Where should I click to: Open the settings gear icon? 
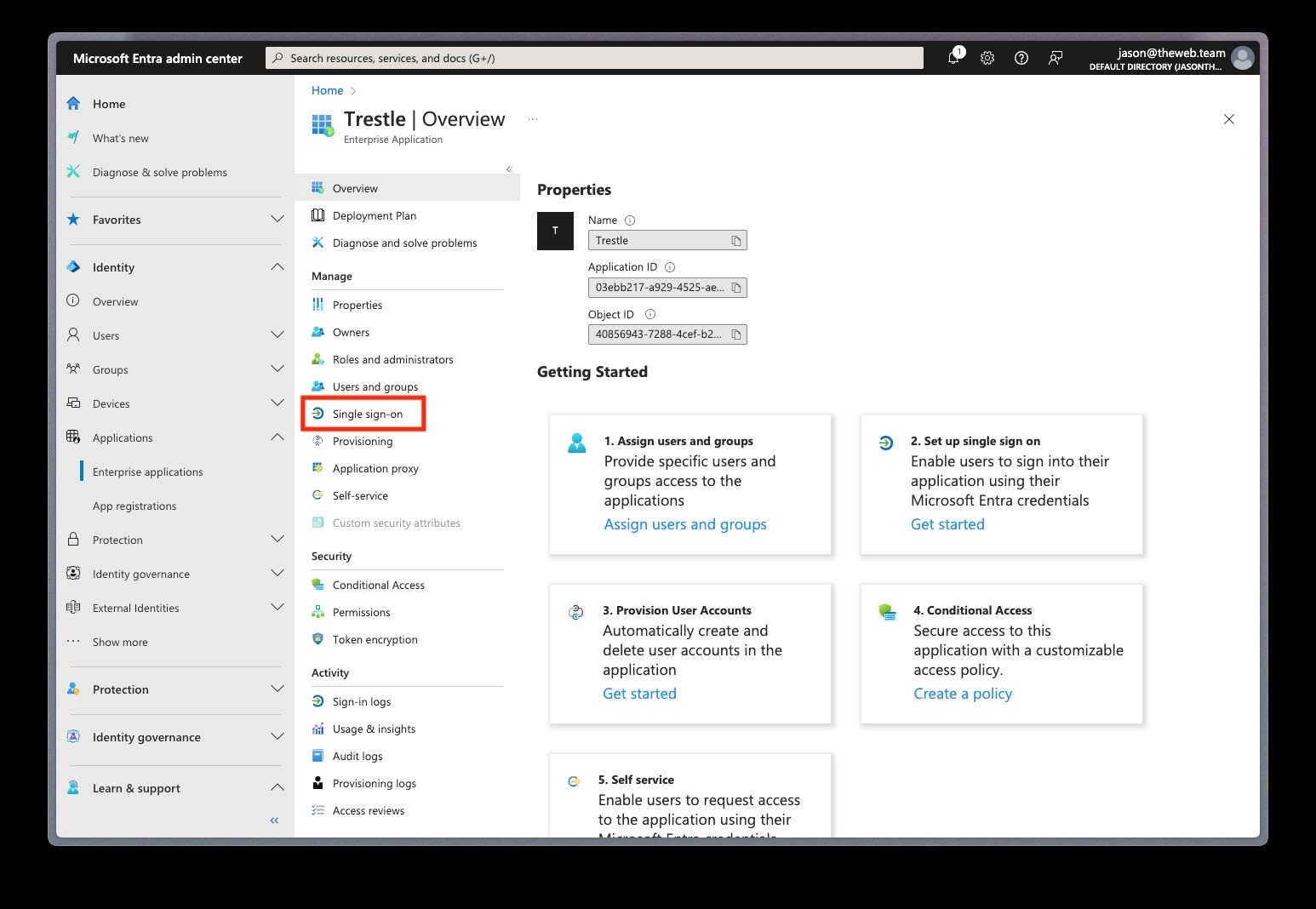(987, 58)
